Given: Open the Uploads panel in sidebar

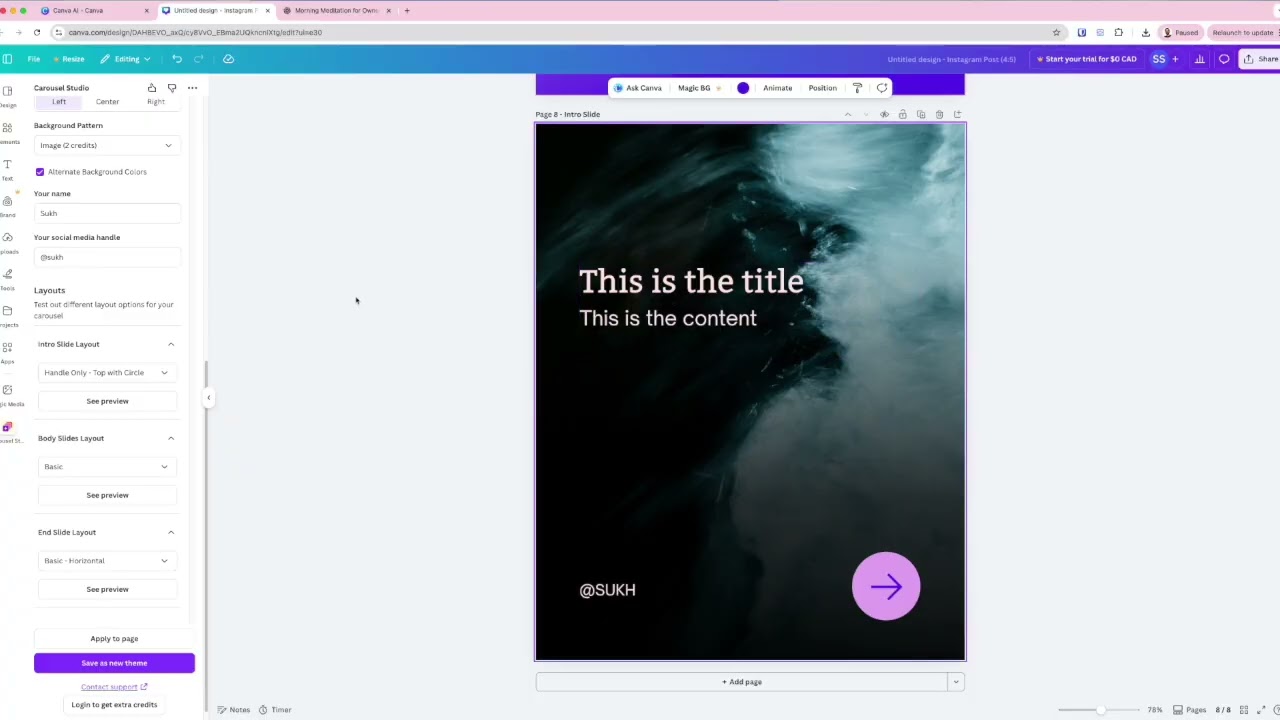Looking at the screenshot, I should click(7, 241).
